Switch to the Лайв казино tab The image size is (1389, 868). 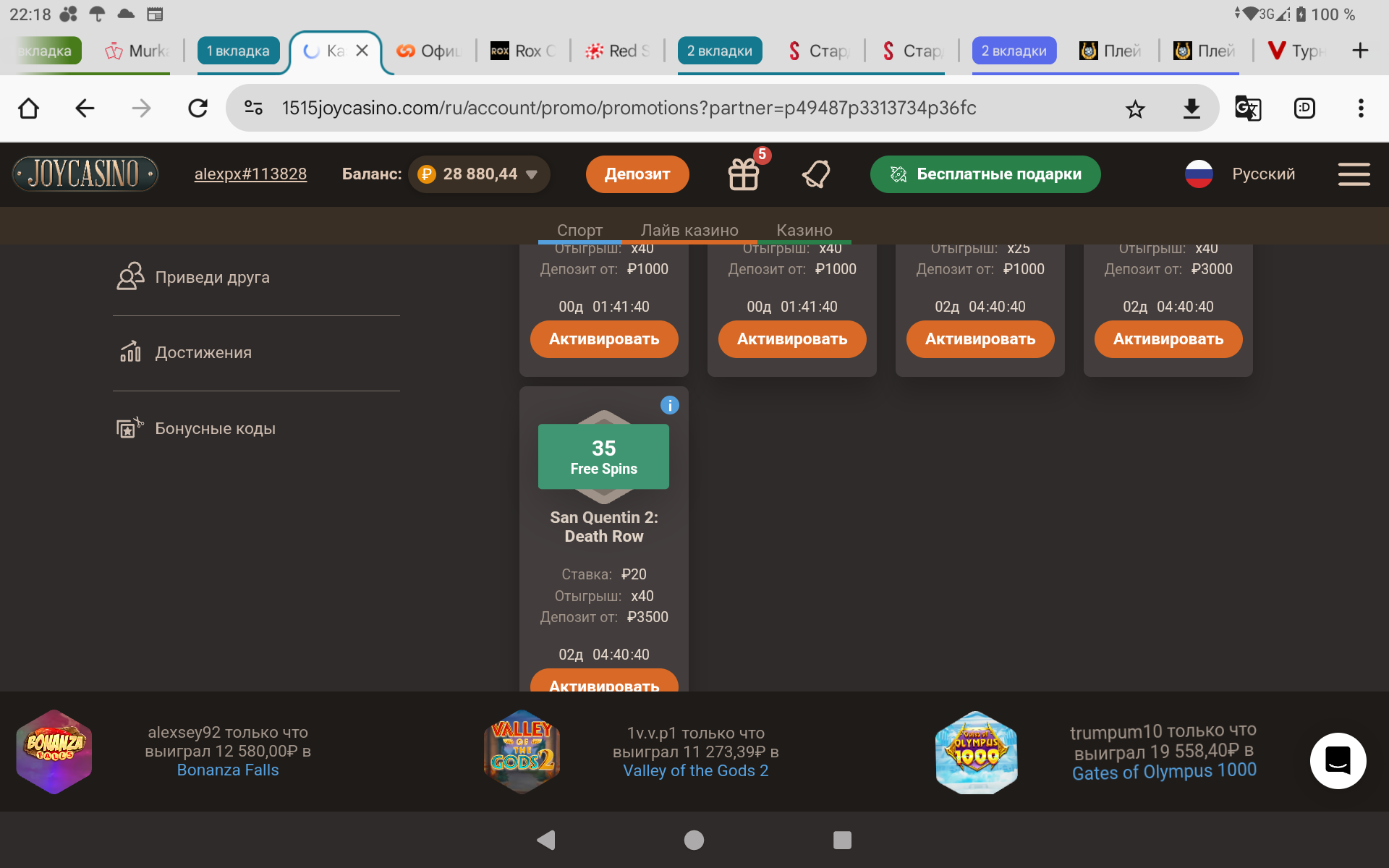coord(689,230)
